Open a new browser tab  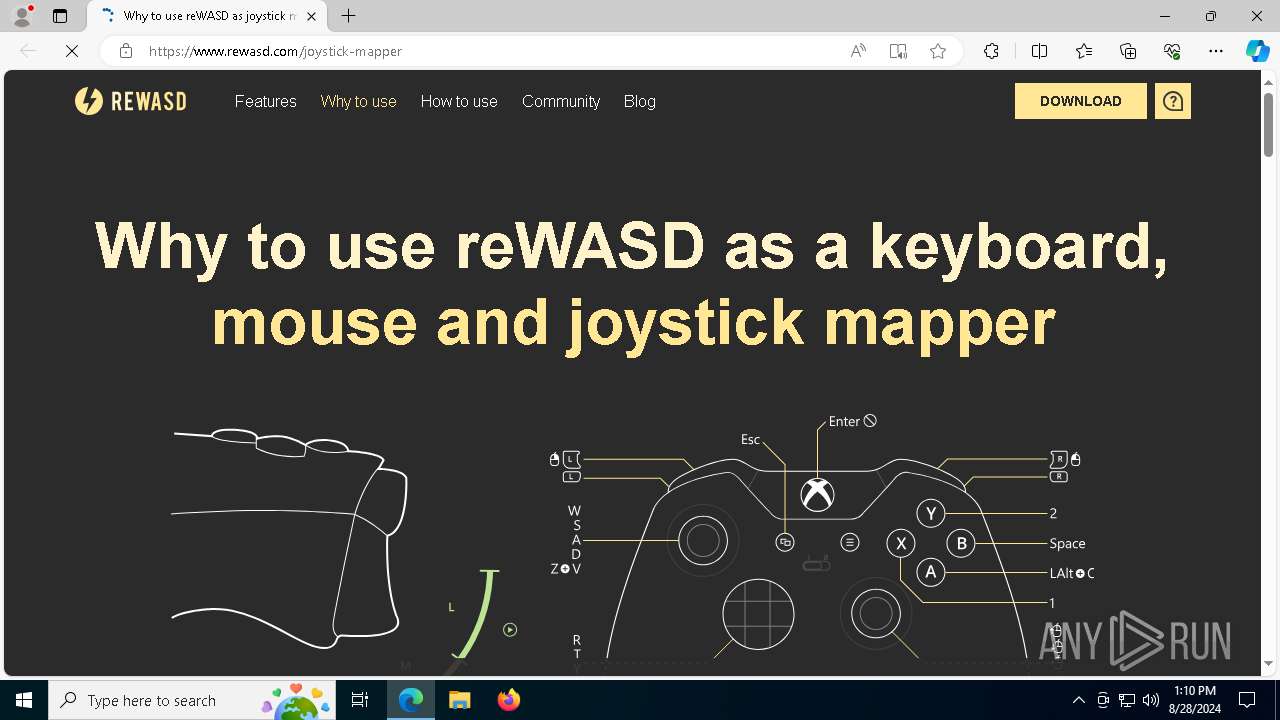click(x=348, y=16)
